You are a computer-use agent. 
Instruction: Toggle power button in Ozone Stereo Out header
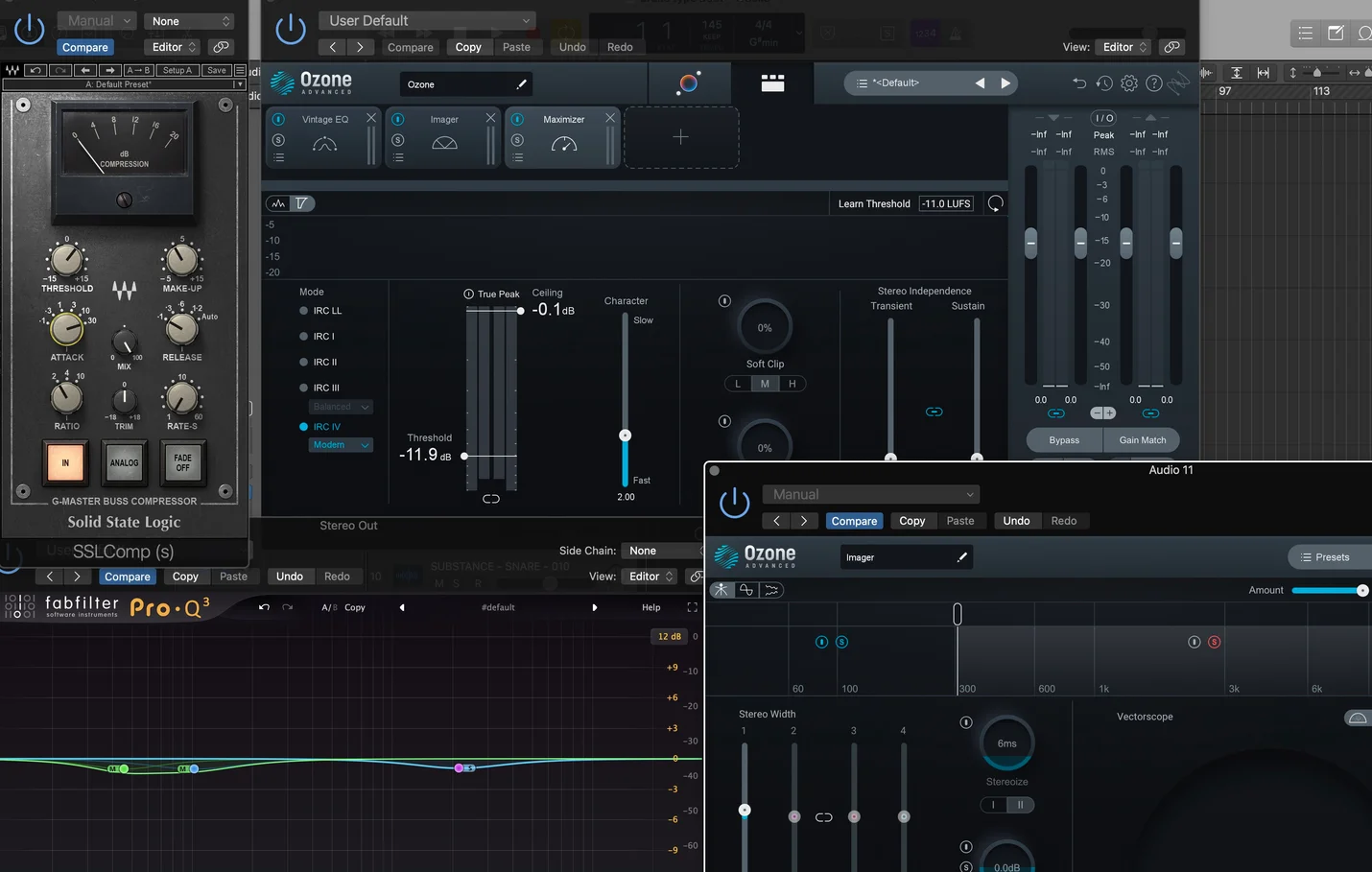pos(290,30)
